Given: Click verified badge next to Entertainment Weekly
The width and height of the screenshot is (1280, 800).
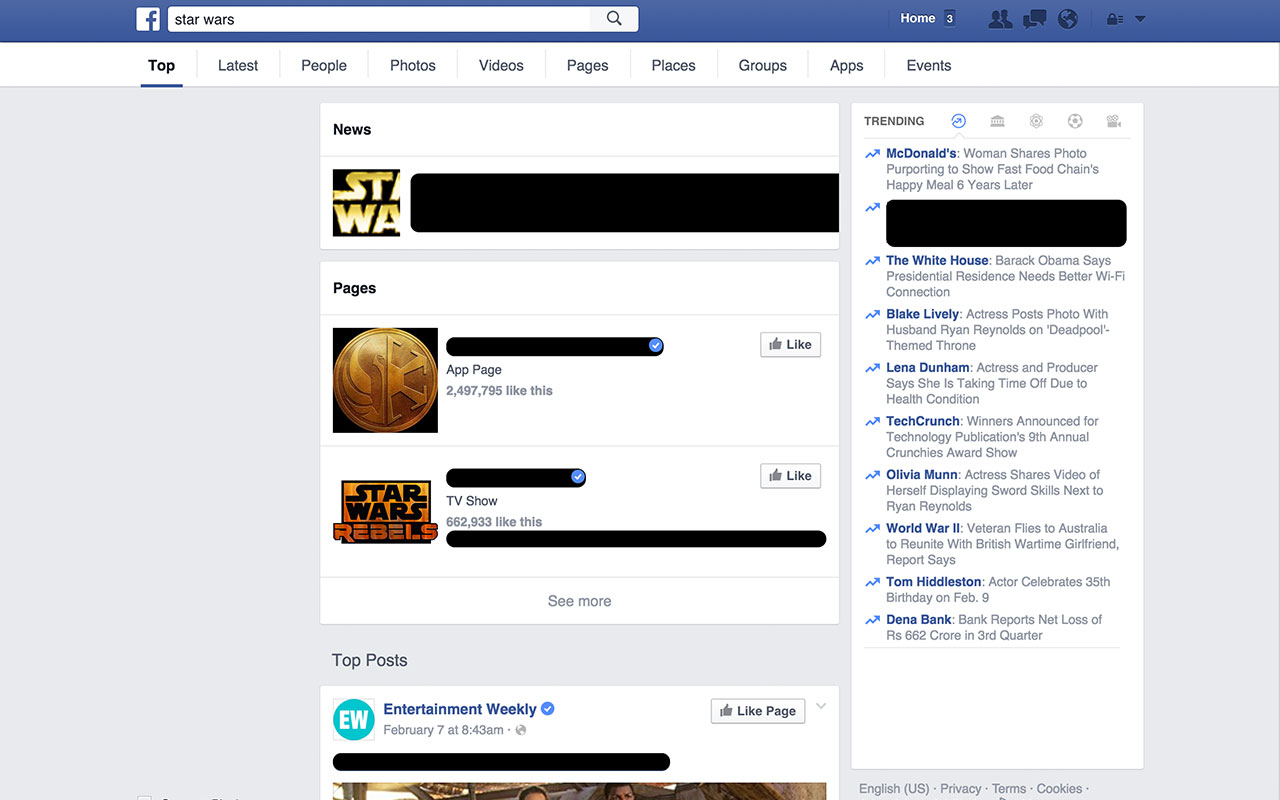Looking at the screenshot, I should click(548, 709).
